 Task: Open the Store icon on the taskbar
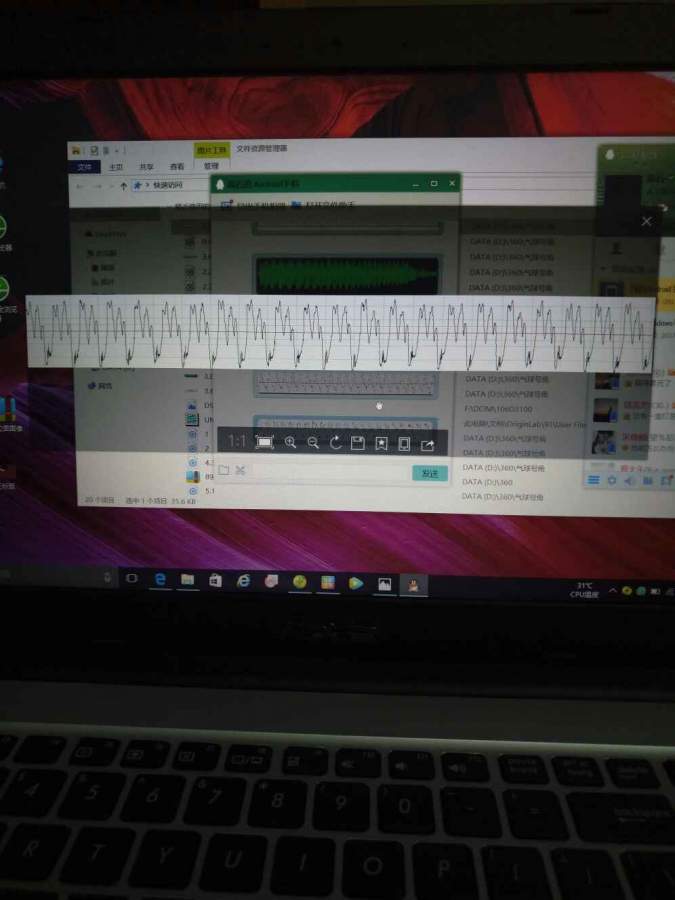[x=216, y=581]
